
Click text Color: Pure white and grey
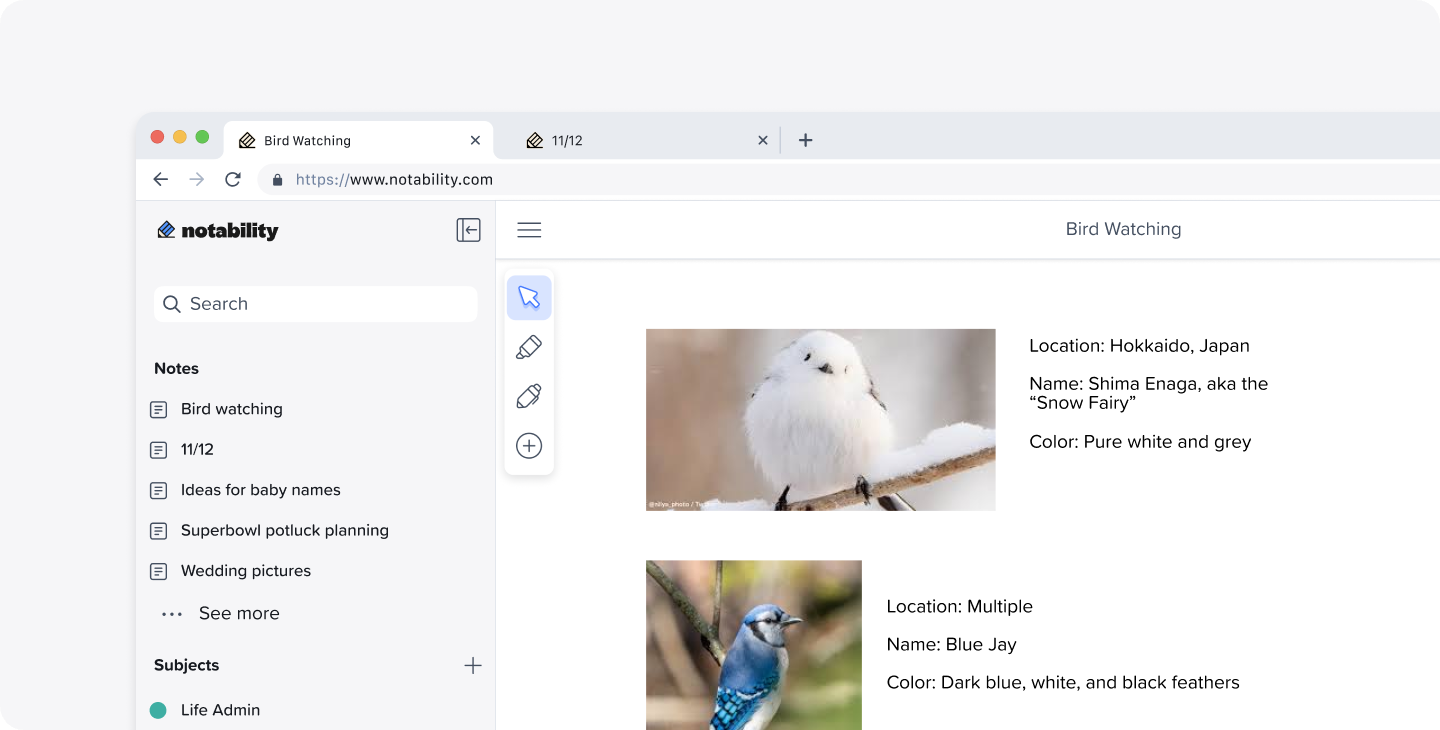click(1140, 442)
